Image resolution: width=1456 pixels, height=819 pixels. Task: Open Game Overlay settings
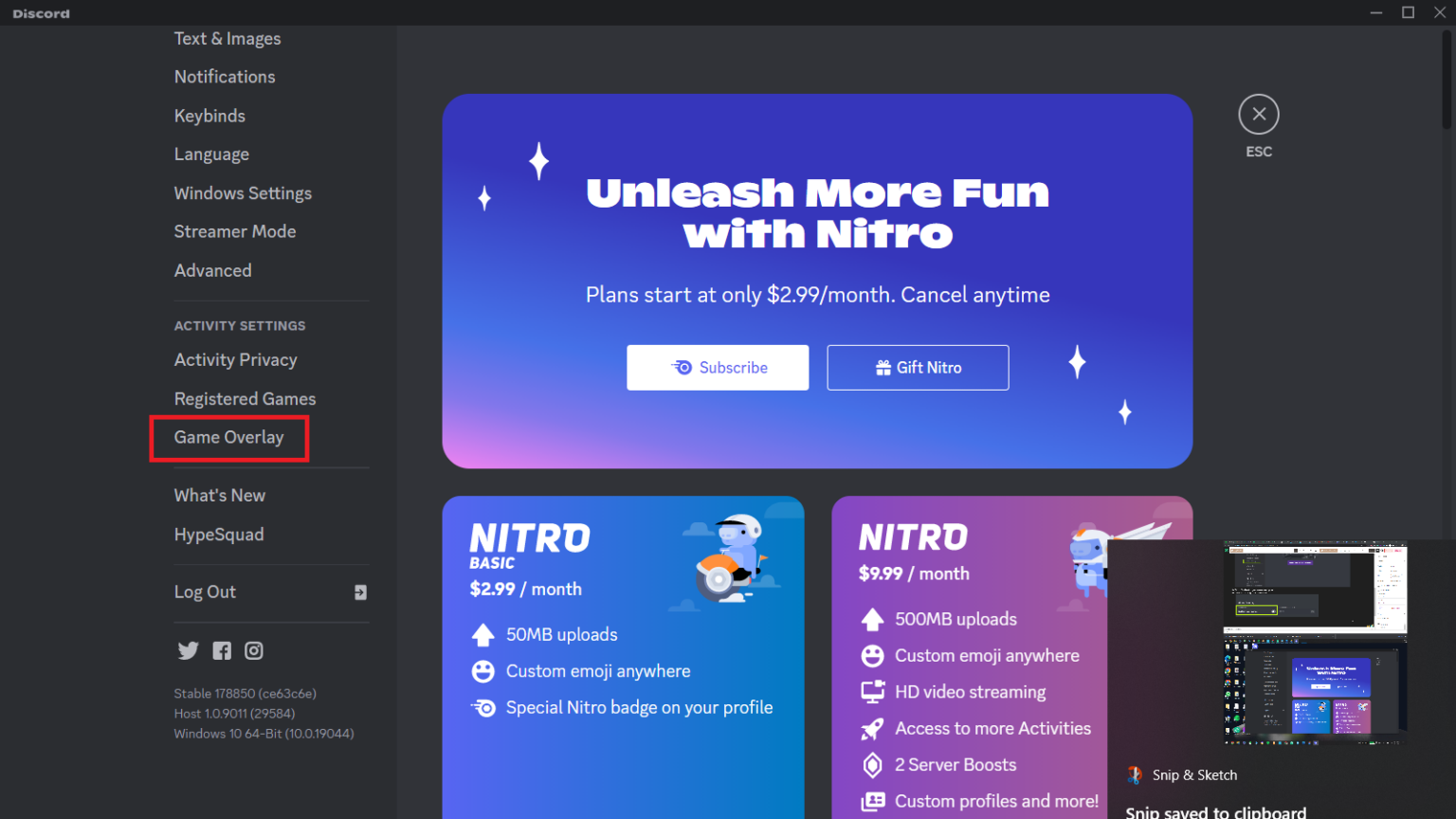pos(228,438)
